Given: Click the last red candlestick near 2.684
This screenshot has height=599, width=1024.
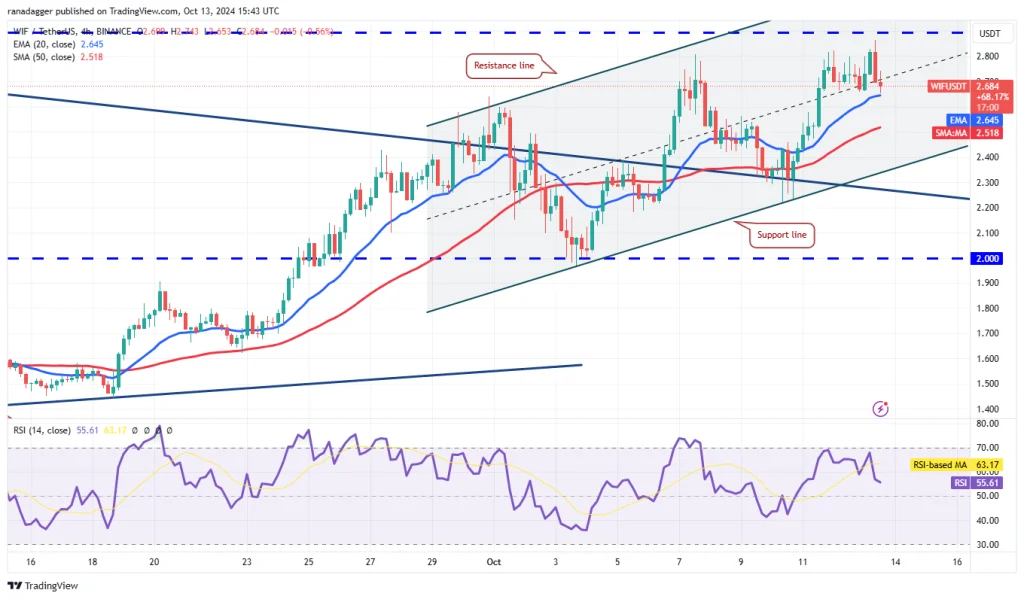Looking at the screenshot, I should (x=880, y=86).
